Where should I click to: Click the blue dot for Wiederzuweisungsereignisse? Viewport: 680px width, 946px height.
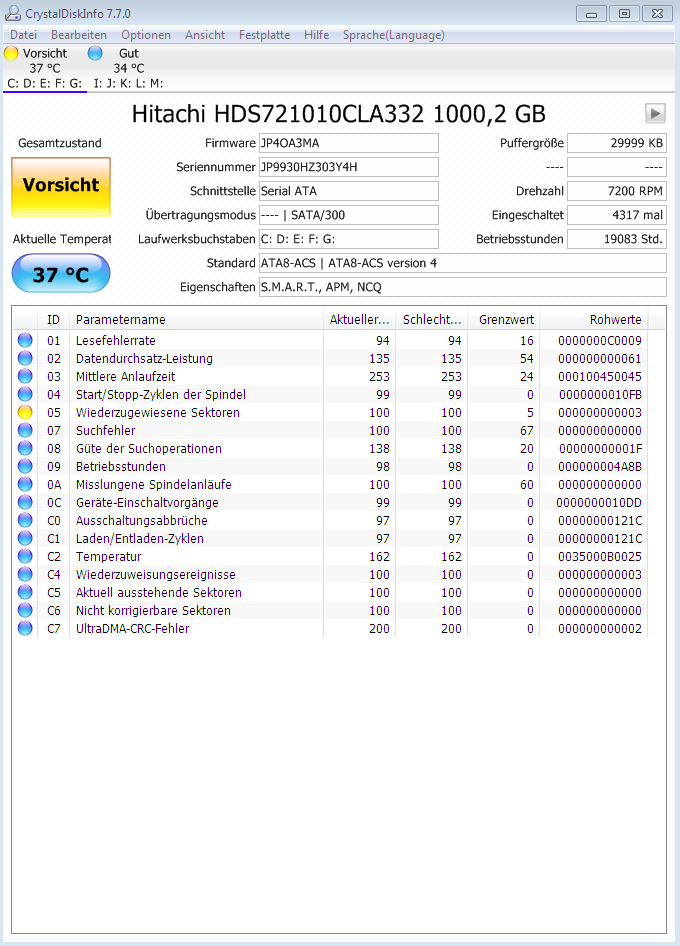click(25, 574)
